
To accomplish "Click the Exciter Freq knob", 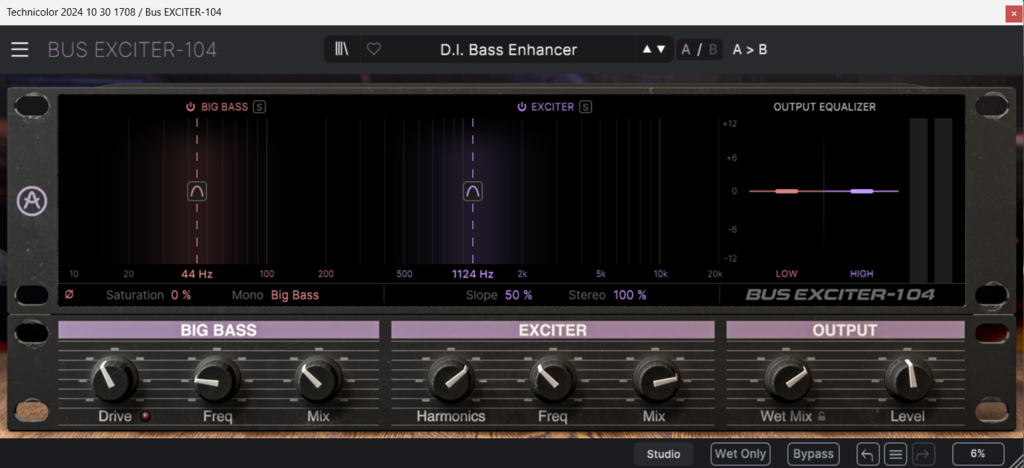I will point(552,379).
